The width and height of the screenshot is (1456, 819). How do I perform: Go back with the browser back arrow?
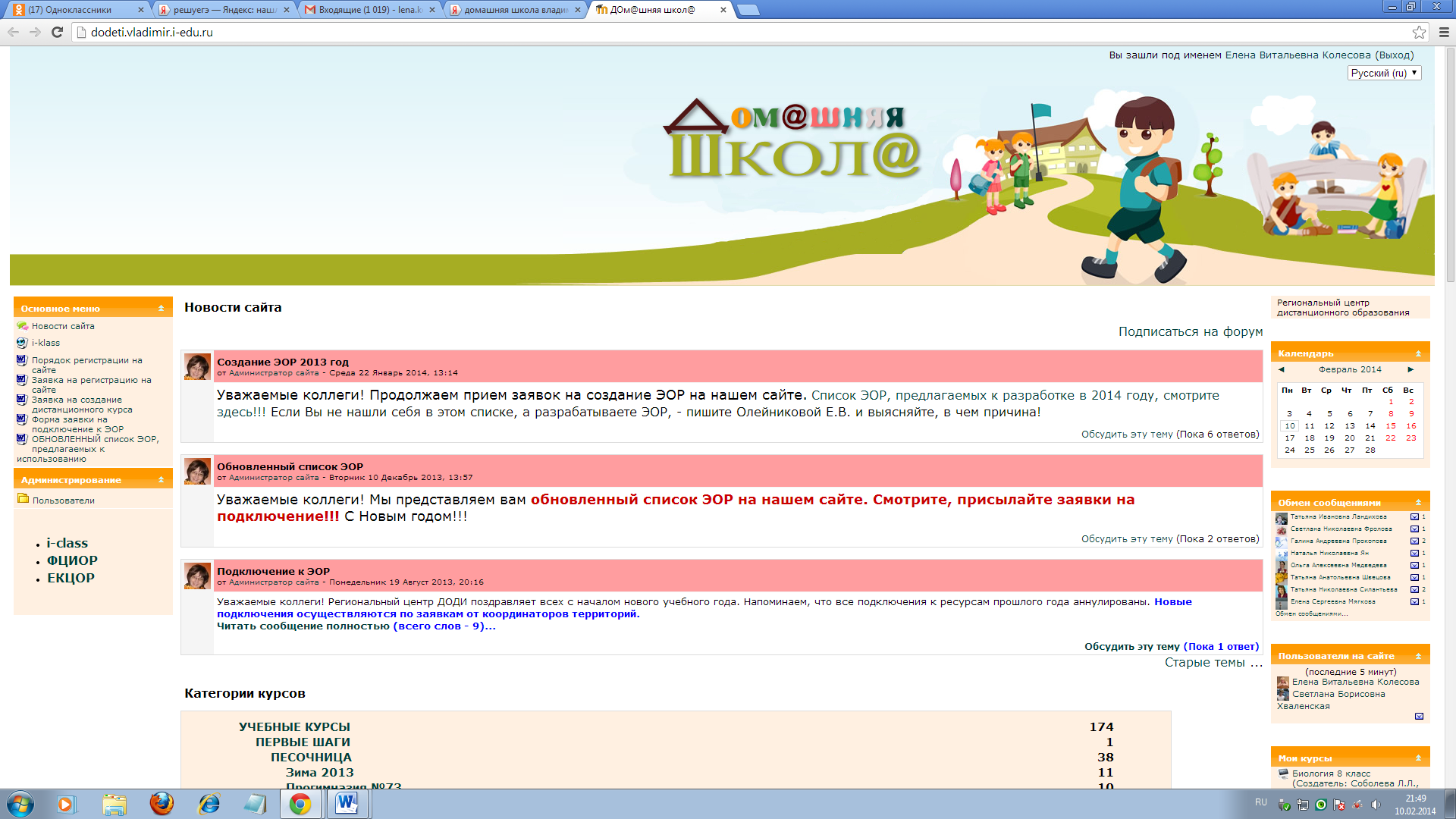[x=13, y=32]
